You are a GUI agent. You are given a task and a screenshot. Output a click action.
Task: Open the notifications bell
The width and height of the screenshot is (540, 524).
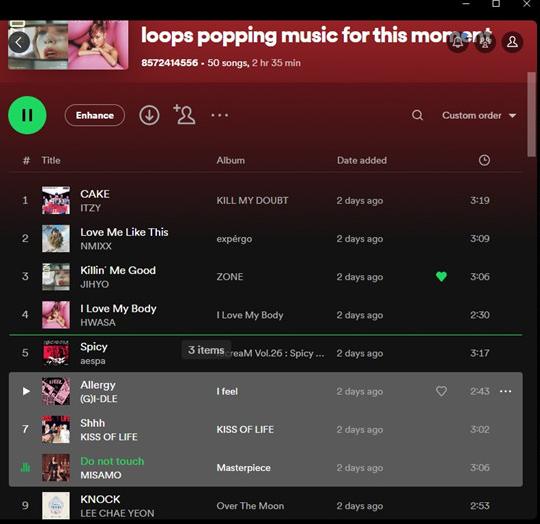458,42
